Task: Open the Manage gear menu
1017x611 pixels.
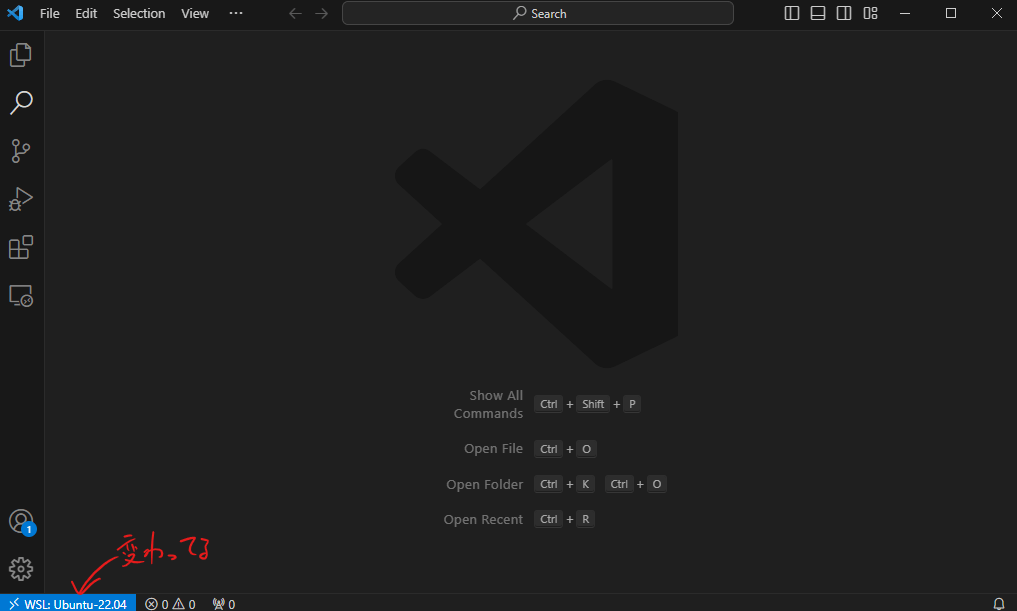Action: [21, 569]
